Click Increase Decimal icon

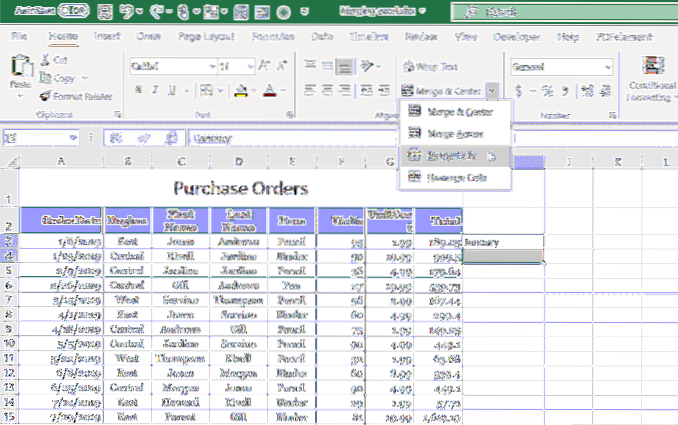tap(587, 91)
